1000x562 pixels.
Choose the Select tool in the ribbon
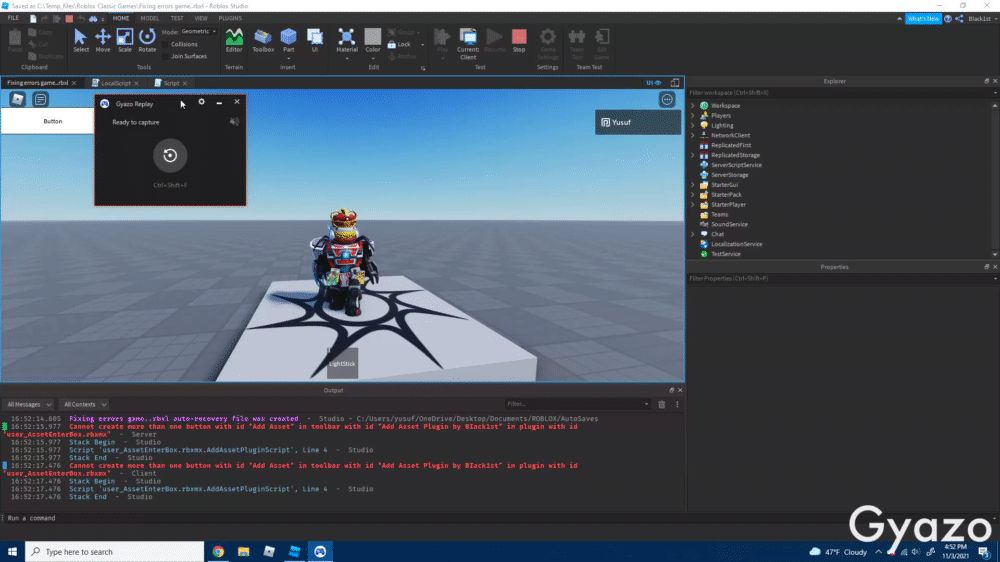pyautogui.click(x=80, y=41)
